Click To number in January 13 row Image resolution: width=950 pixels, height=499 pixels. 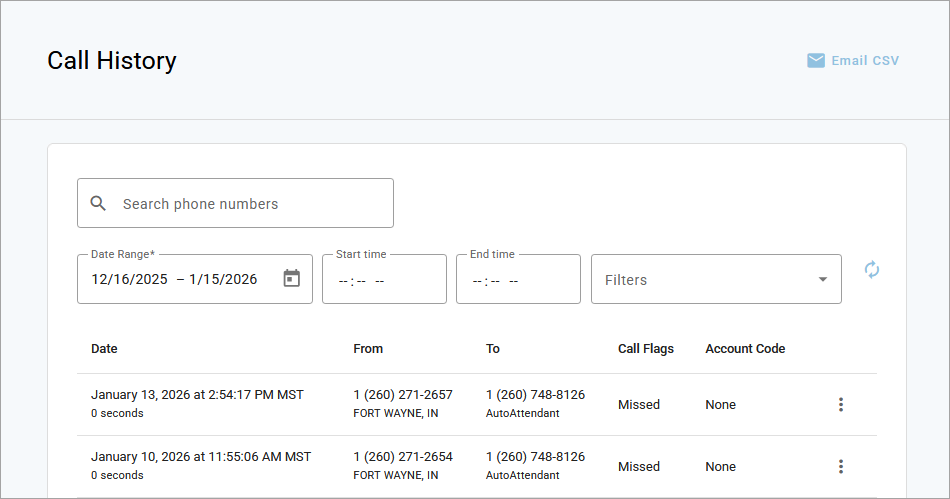coord(536,395)
